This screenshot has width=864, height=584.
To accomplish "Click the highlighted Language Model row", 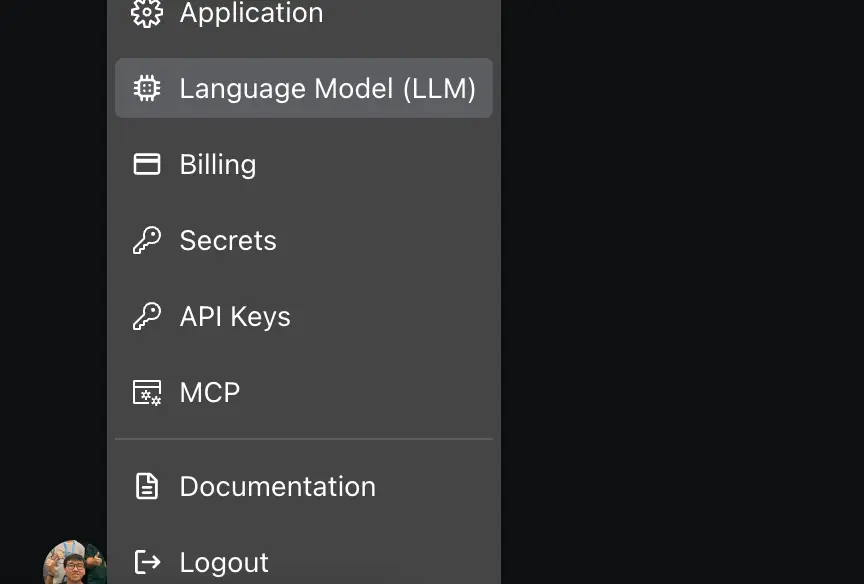I will tap(303, 88).
